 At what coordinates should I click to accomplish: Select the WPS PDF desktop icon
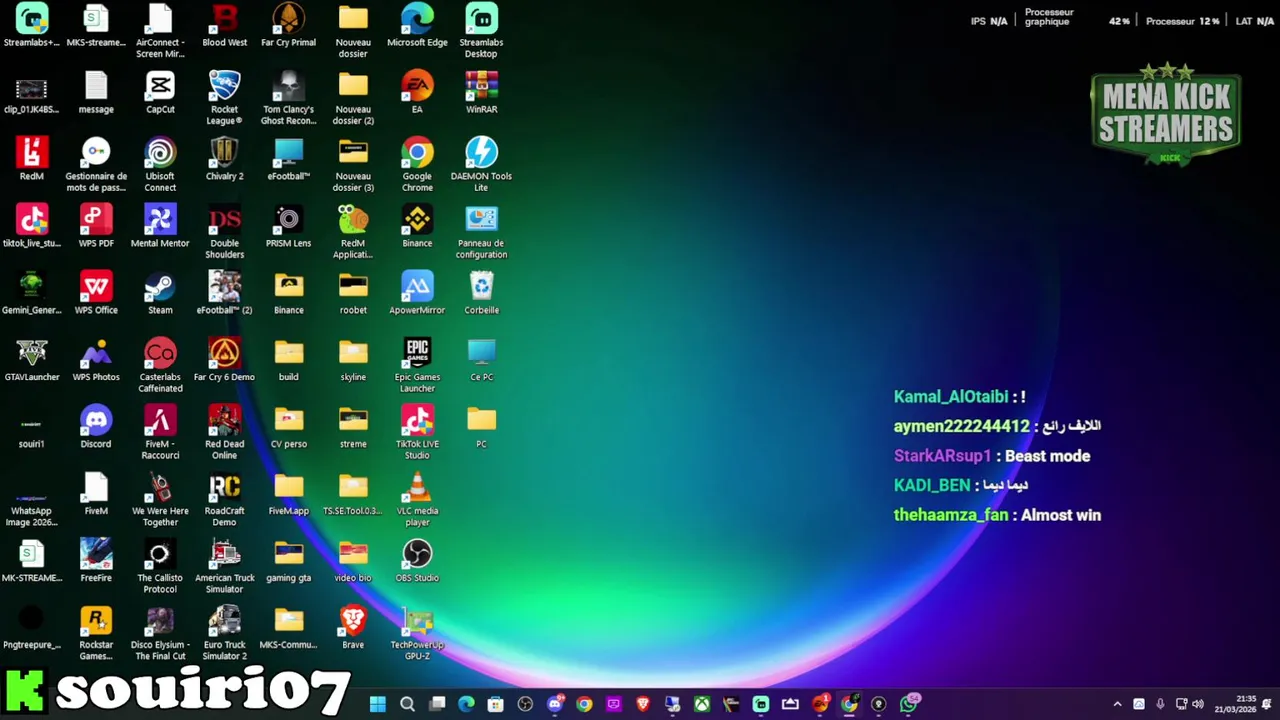96,227
